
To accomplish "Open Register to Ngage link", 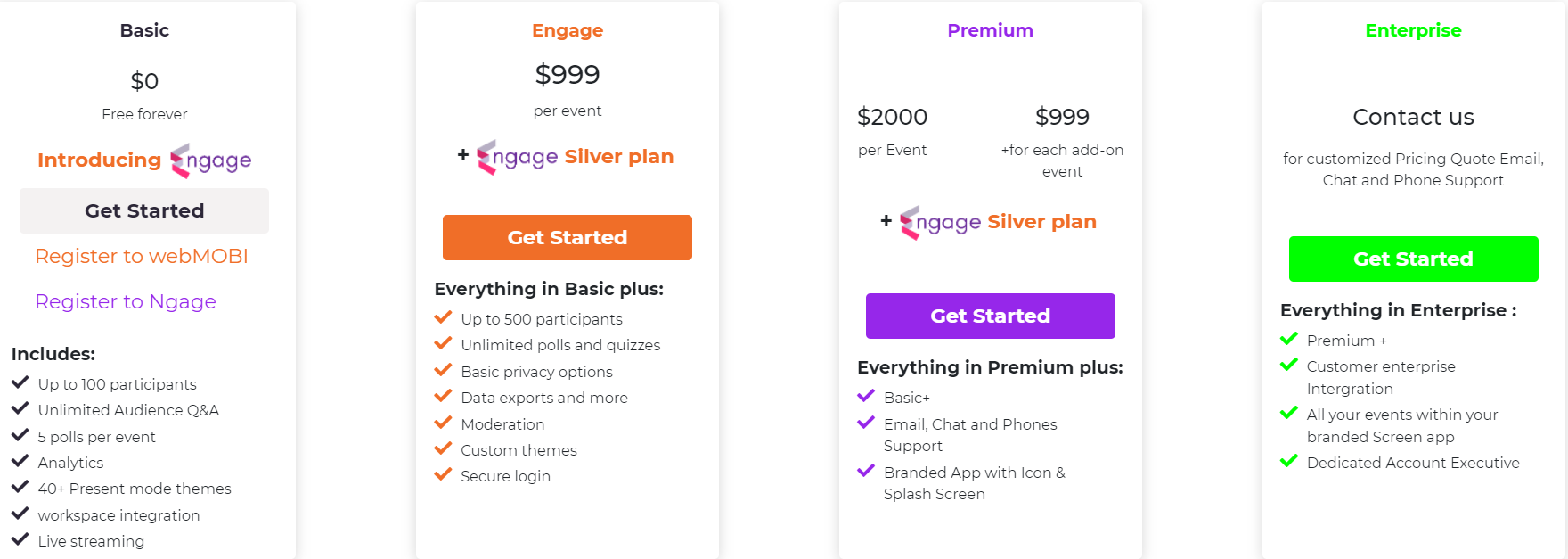I will click(x=126, y=301).
